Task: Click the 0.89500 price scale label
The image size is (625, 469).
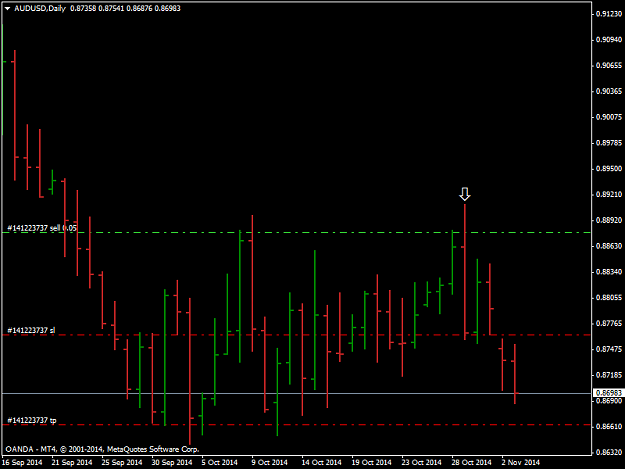Action: click(x=609, y=169)
